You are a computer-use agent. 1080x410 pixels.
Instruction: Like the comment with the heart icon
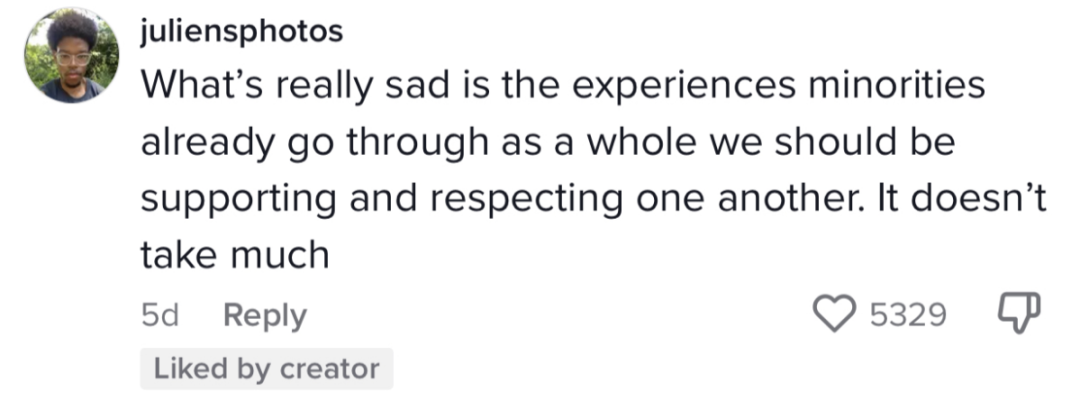click(x=835, y=314)
